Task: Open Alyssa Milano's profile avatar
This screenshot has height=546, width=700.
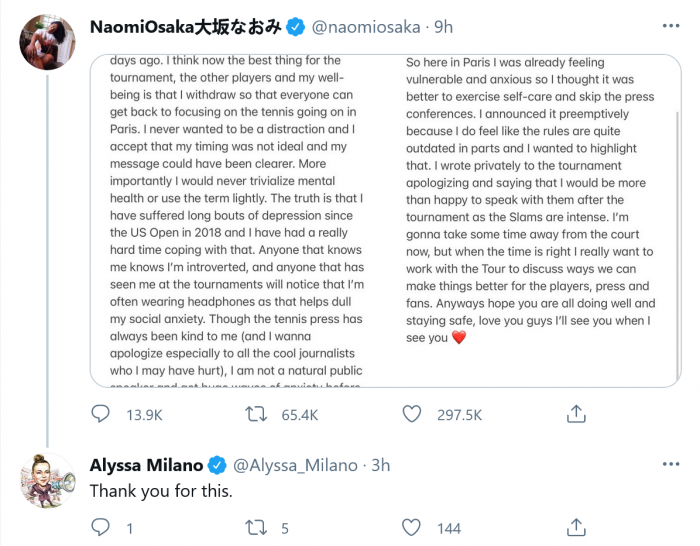Action: pos(47,480)
